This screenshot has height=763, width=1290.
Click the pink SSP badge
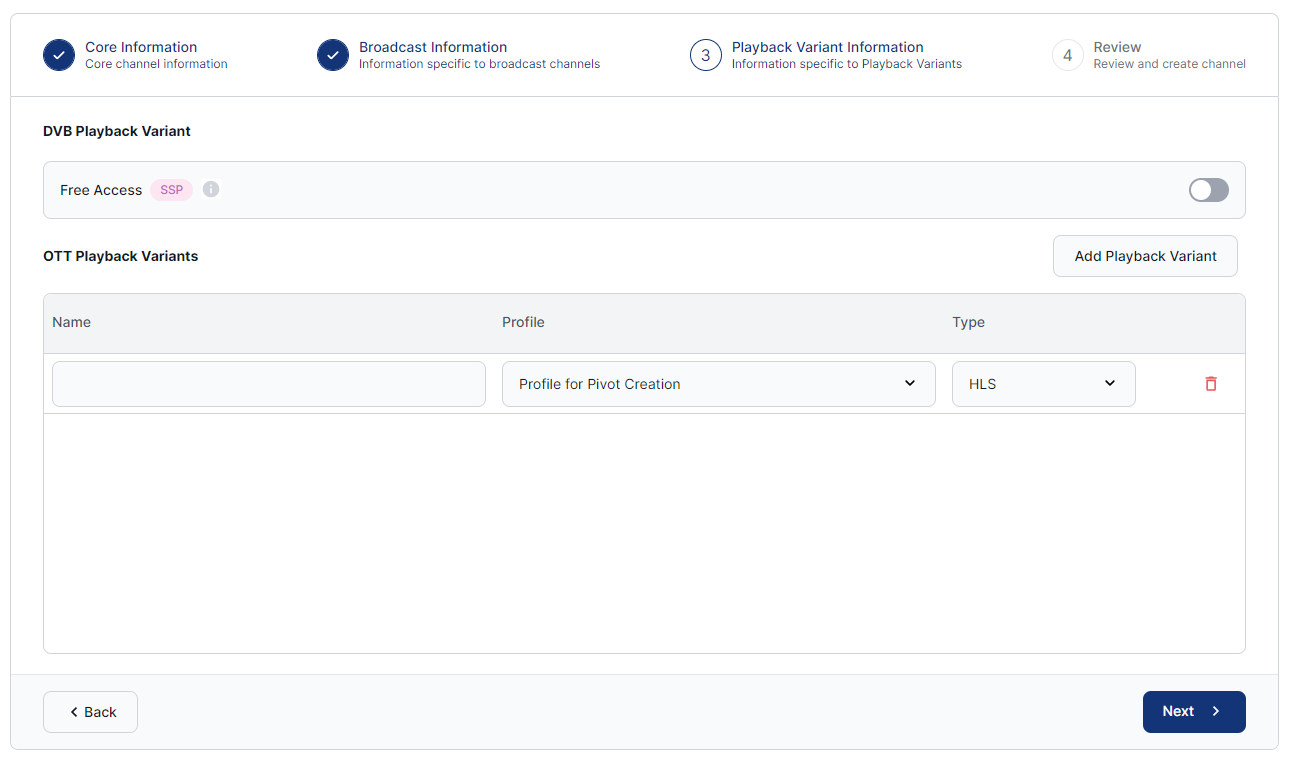(x=172, y=190)
